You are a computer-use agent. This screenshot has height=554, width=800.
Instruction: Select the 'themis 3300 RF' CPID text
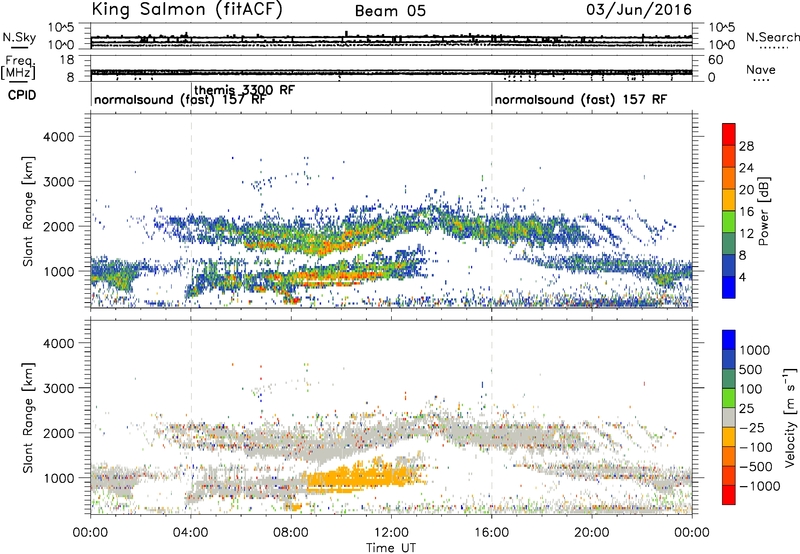[x=244, y=90]
